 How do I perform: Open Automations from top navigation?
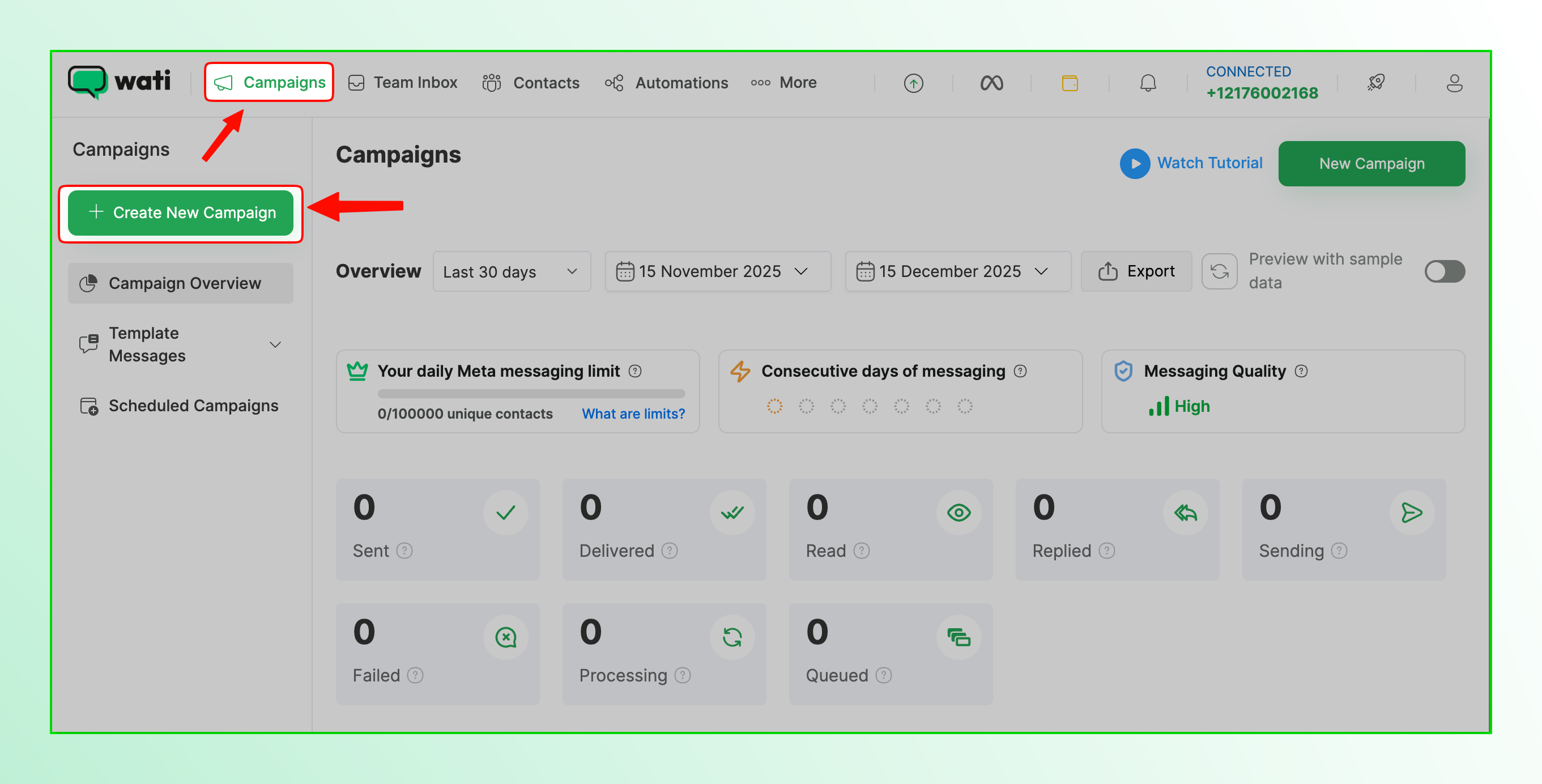pyautogui.click(x=666, y=83)
